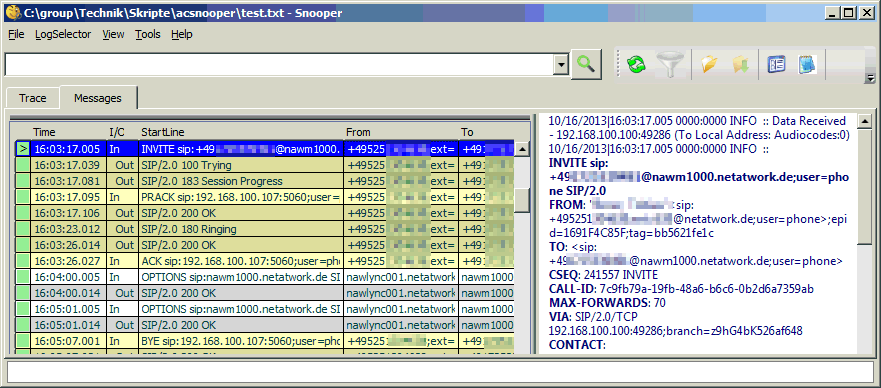Viewport: 881px width, 388px height.
Task: Select the 16:03:17.106 200 OK row
Action: coord(264,213)
